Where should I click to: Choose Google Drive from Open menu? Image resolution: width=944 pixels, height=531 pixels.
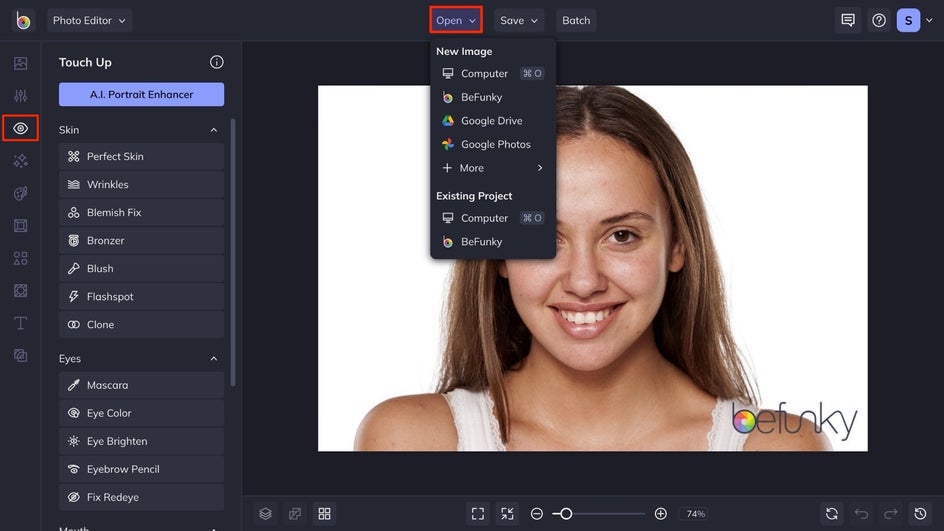[x=491, y=121]
